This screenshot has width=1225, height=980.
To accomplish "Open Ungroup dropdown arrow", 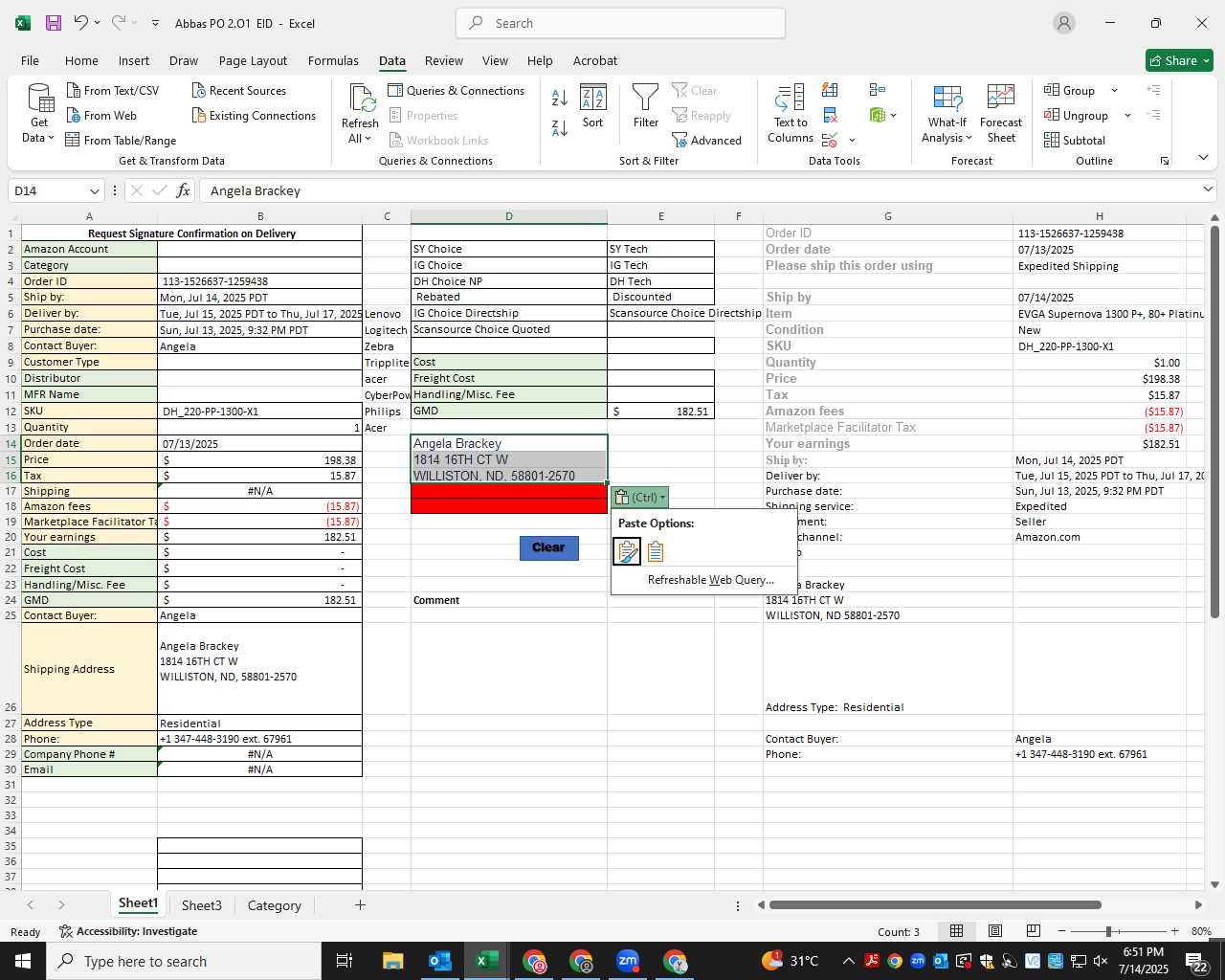I will [x=1127, y=115].
